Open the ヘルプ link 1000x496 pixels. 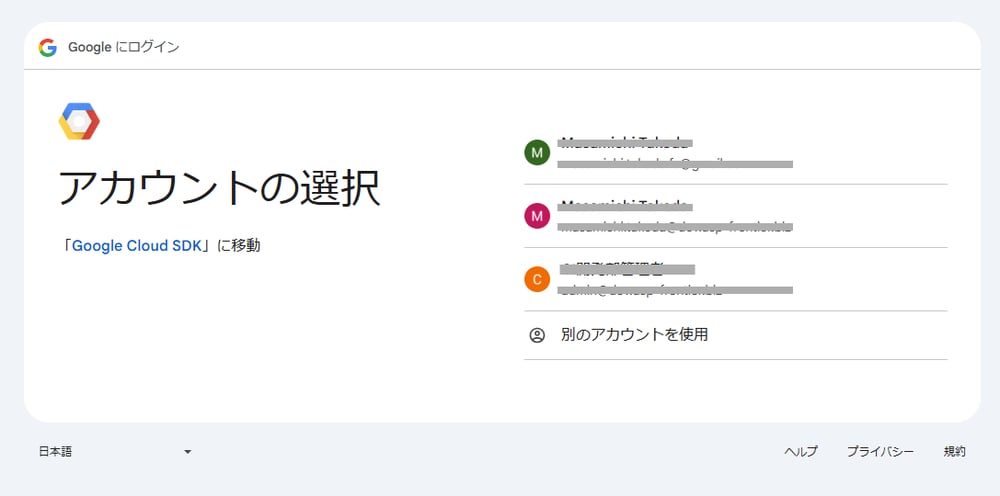point(800,451)
